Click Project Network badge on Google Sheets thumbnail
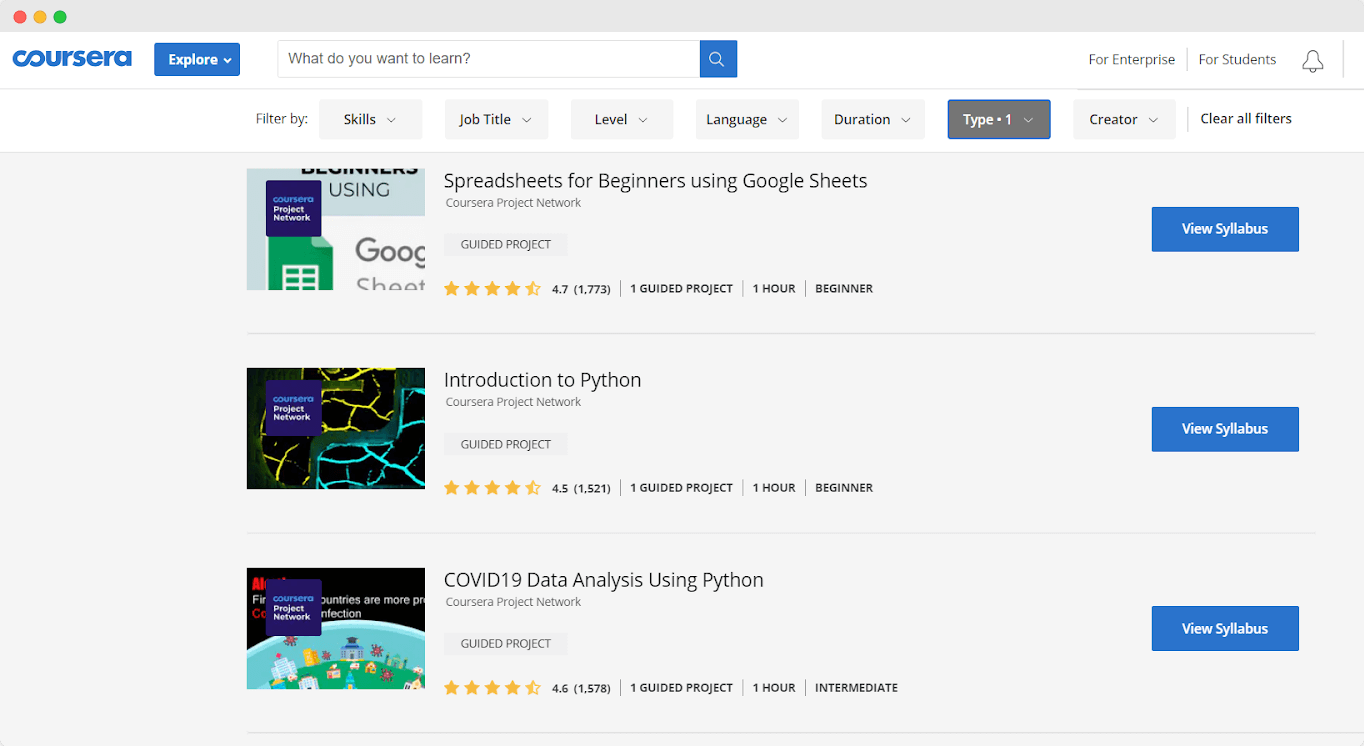The width and height of the screenshot is (1364, 746). pyautogui.click(x=293, y=208)
